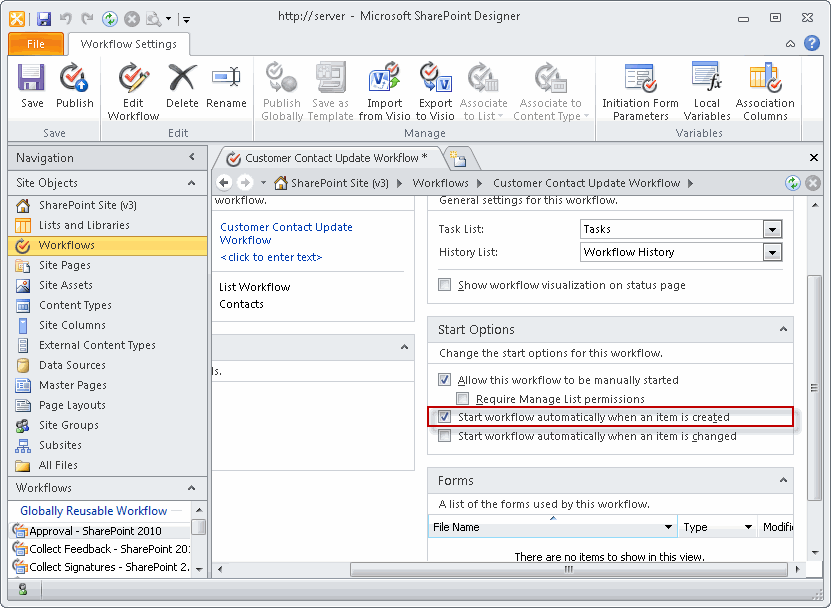
Task: Switch to the Workflow Settings ribbon tab
Action: click(x=128, y=44)
